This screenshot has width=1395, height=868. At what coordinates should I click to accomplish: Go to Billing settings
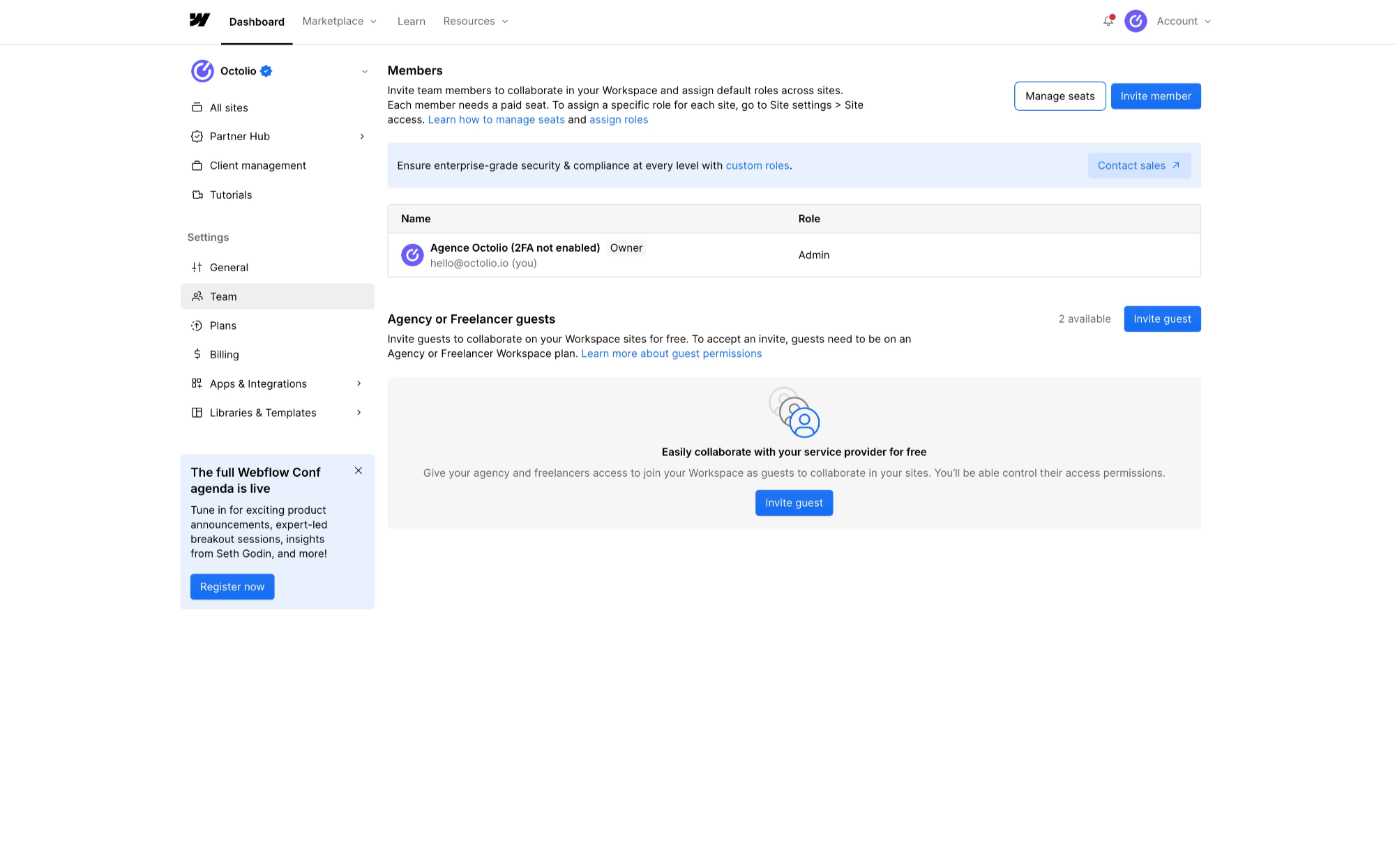(224, 354)
